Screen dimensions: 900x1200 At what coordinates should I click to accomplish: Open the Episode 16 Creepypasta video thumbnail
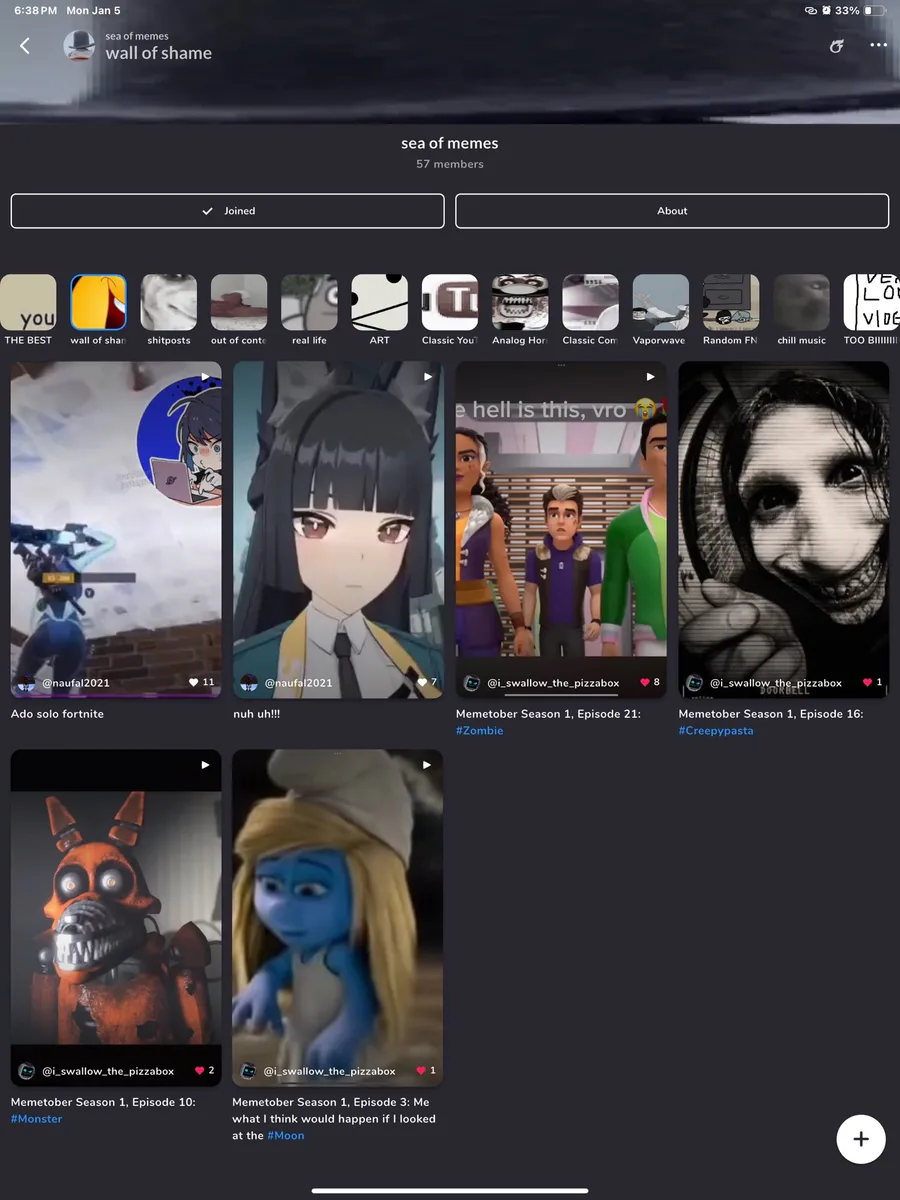tap(784, 530)
